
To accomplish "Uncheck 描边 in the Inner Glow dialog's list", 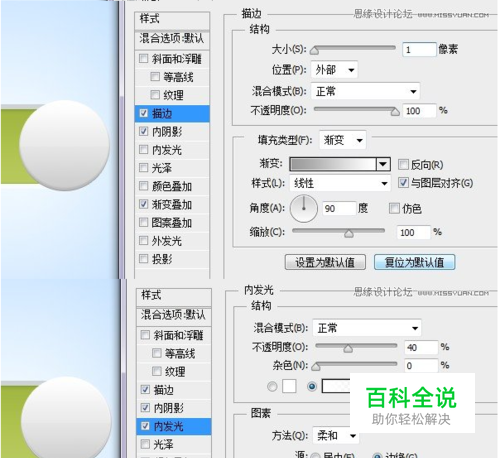I will [145, 389].
